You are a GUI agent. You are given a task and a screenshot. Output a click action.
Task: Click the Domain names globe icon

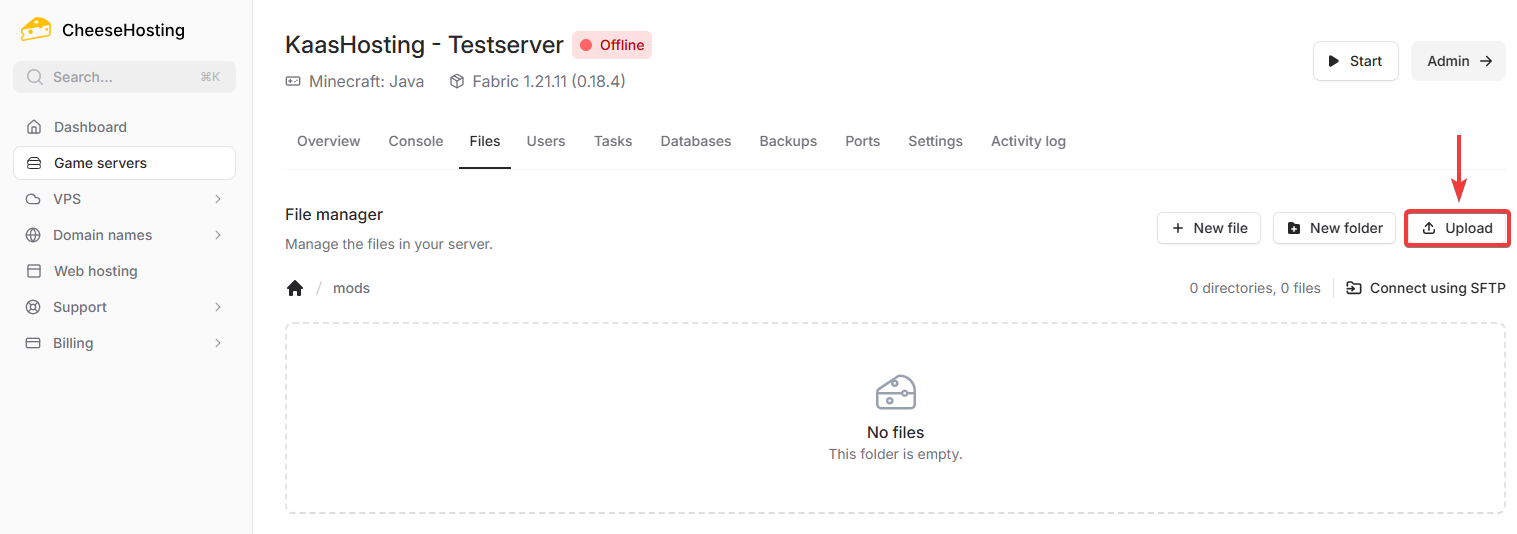tap(34, 235)
